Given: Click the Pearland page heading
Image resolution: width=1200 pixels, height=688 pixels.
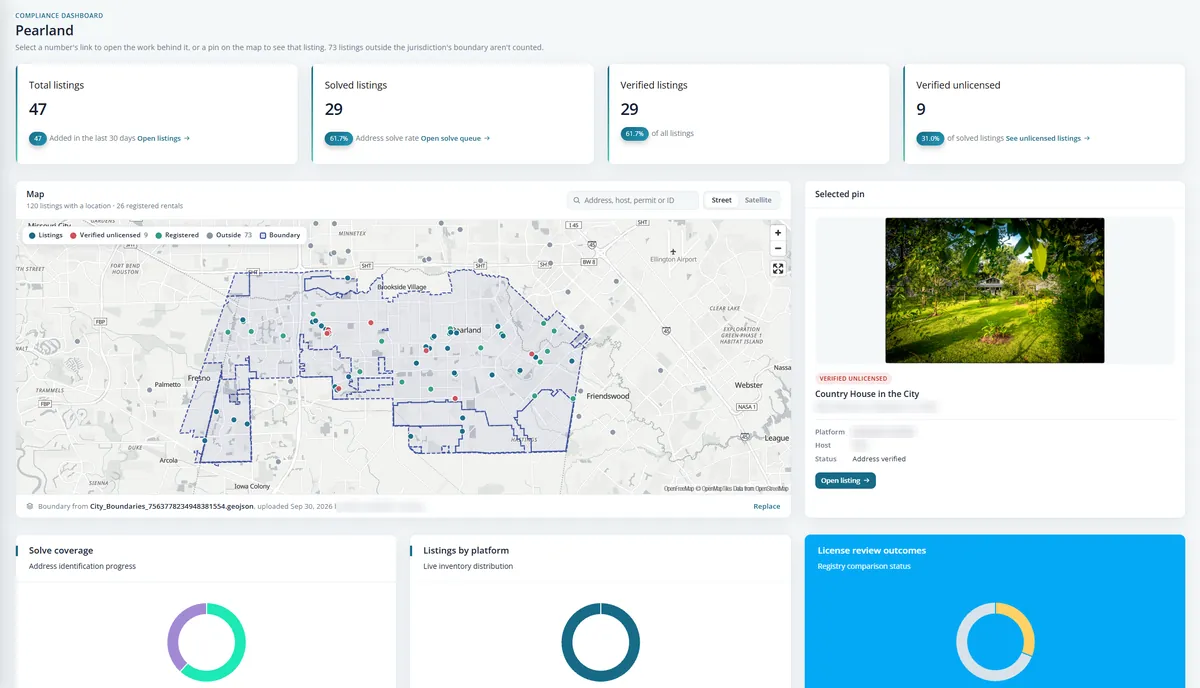Looking at the screenshot, I should click(x=44, y=31).
